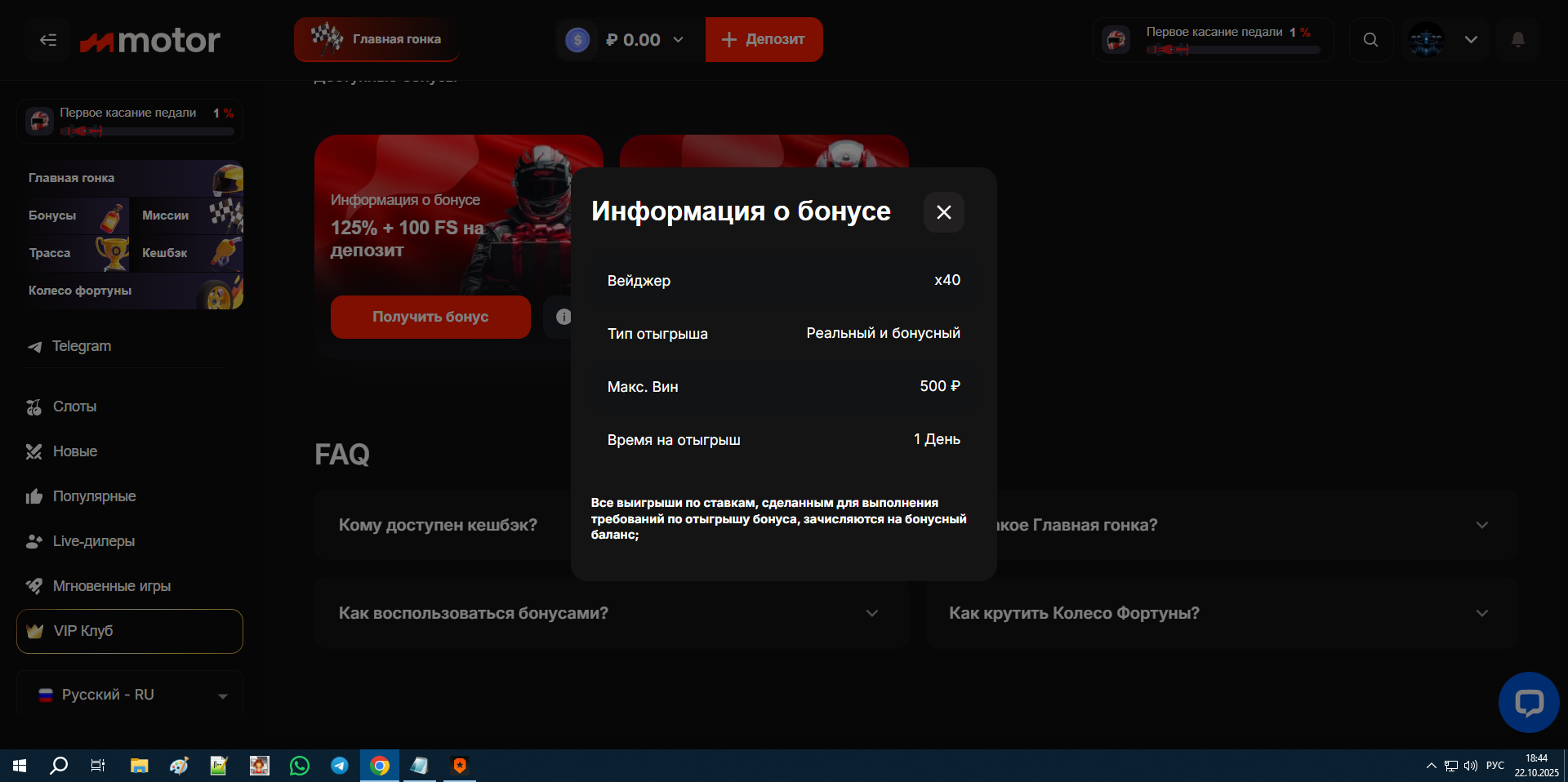Expand 'Как крутить Колесо Фортуны?' FAQ item
Image resolution: width=1568 pixels, height=782 pixels.
click(1220, 613)
